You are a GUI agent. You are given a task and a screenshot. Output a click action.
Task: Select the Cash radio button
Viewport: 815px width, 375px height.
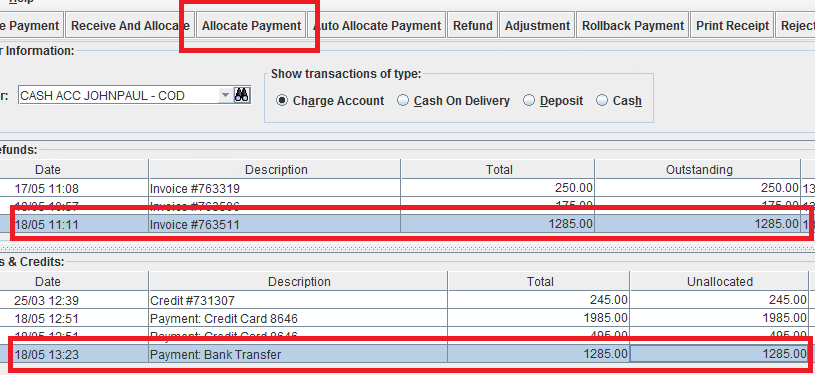[x=602, y=100]
